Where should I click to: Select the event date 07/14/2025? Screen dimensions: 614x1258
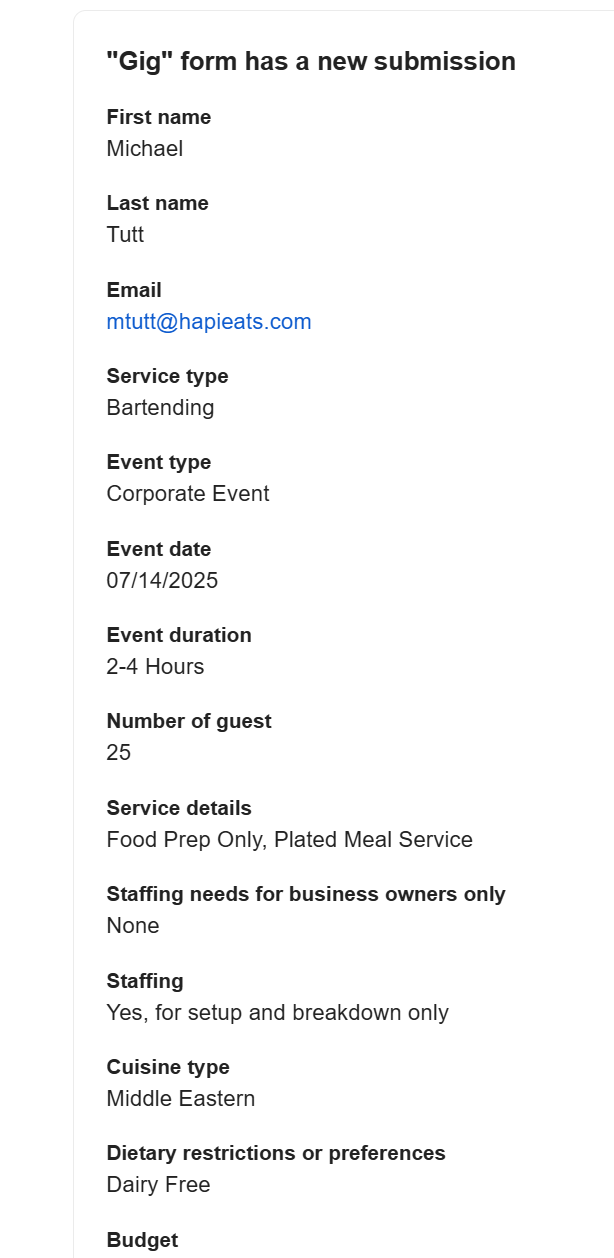162,581
